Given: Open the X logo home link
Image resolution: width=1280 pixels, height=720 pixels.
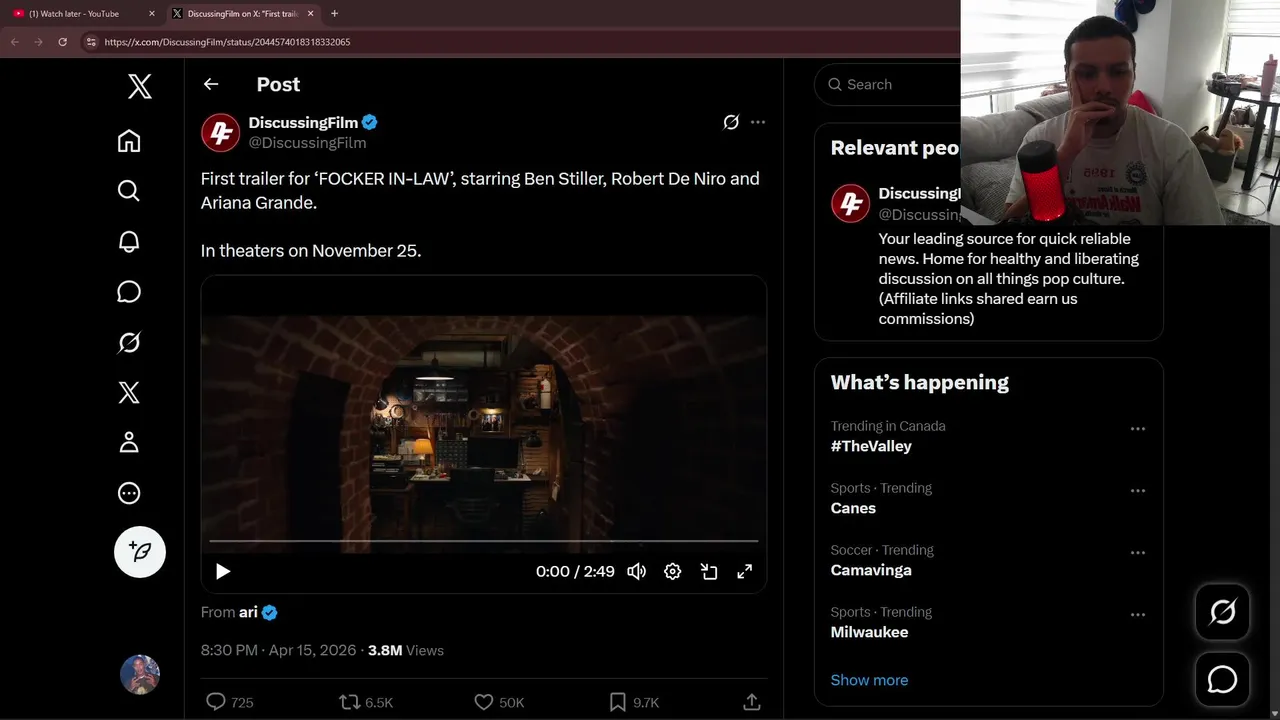Looking at the screenshot, I should click(x=140, y=86).
